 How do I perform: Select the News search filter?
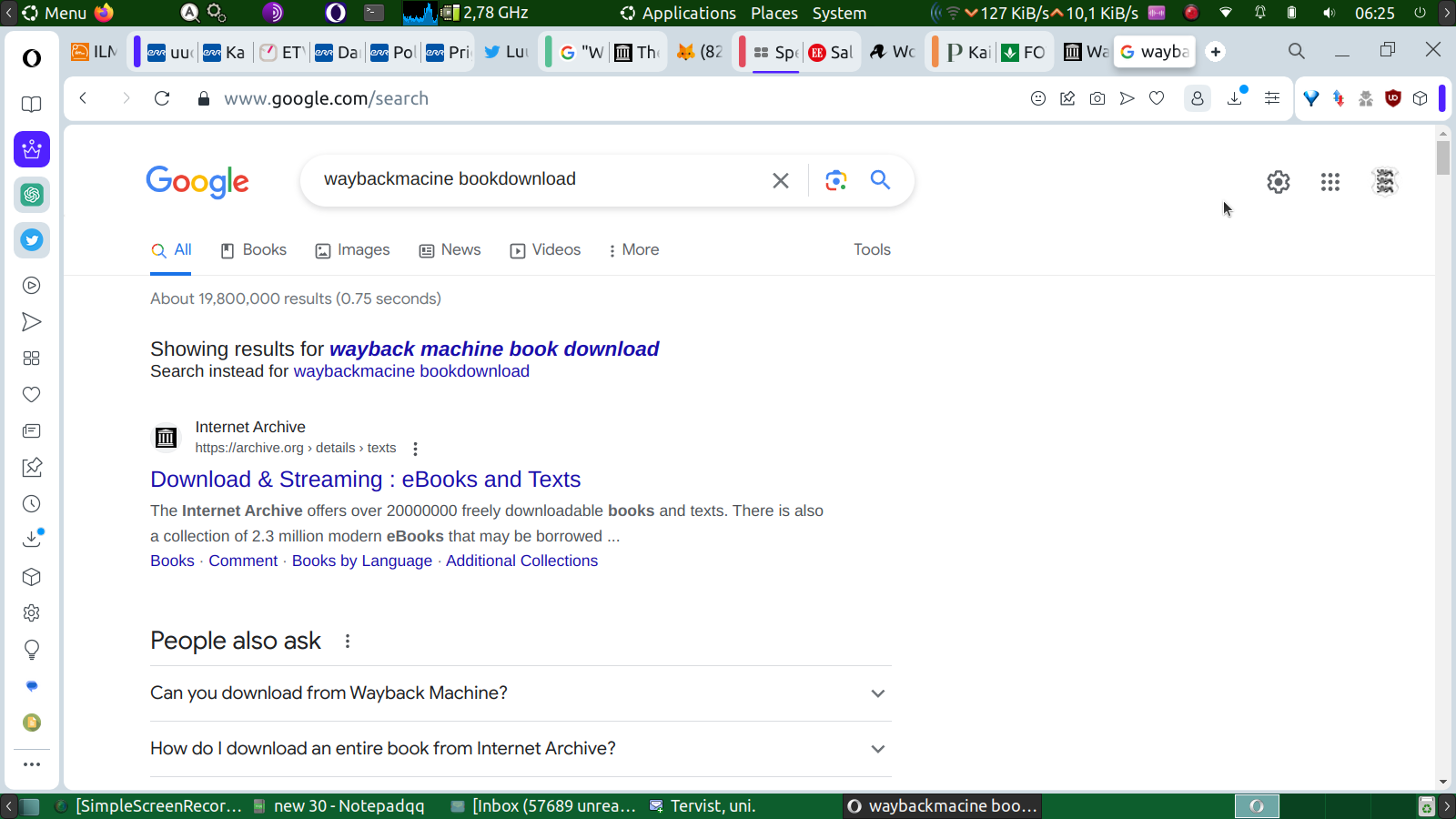[450, 250]
